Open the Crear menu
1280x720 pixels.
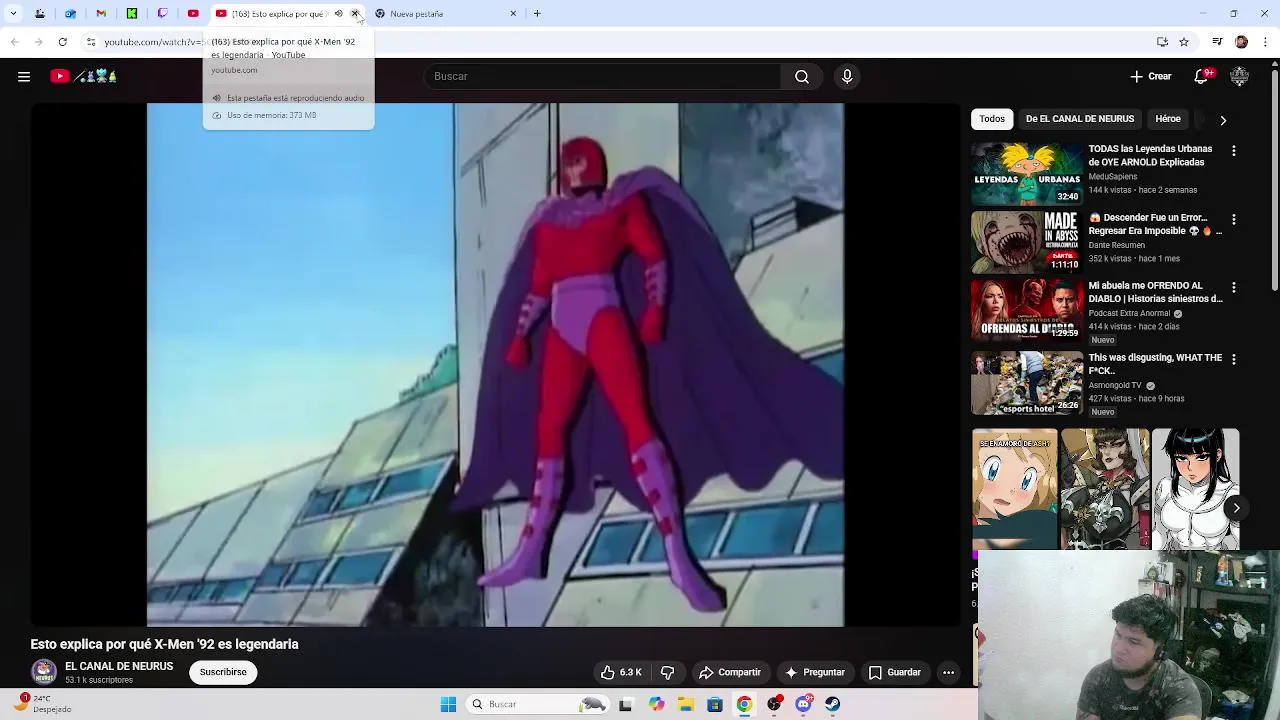[x=1151, y=76]
